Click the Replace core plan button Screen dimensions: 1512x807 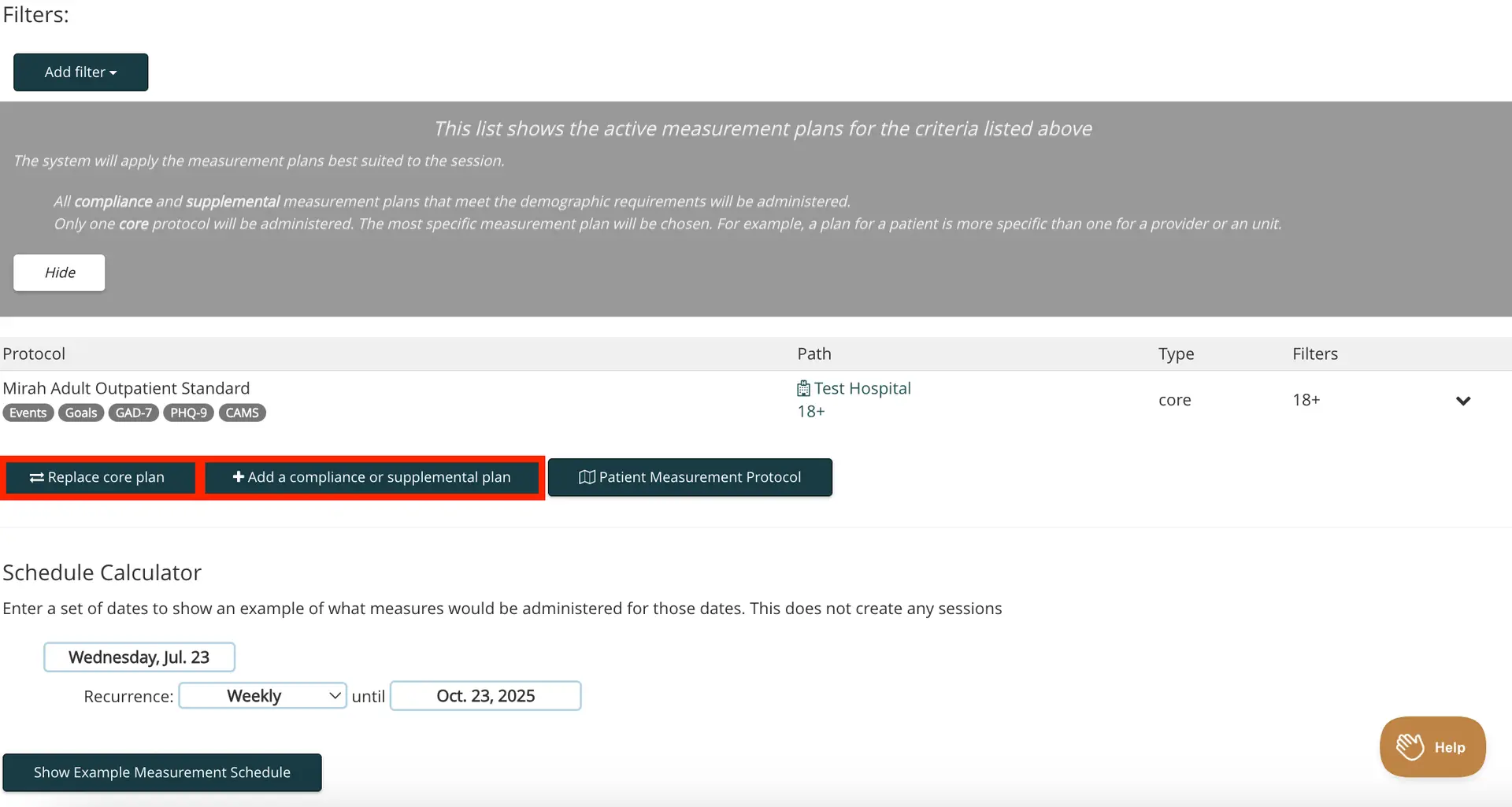coord(99,477)
